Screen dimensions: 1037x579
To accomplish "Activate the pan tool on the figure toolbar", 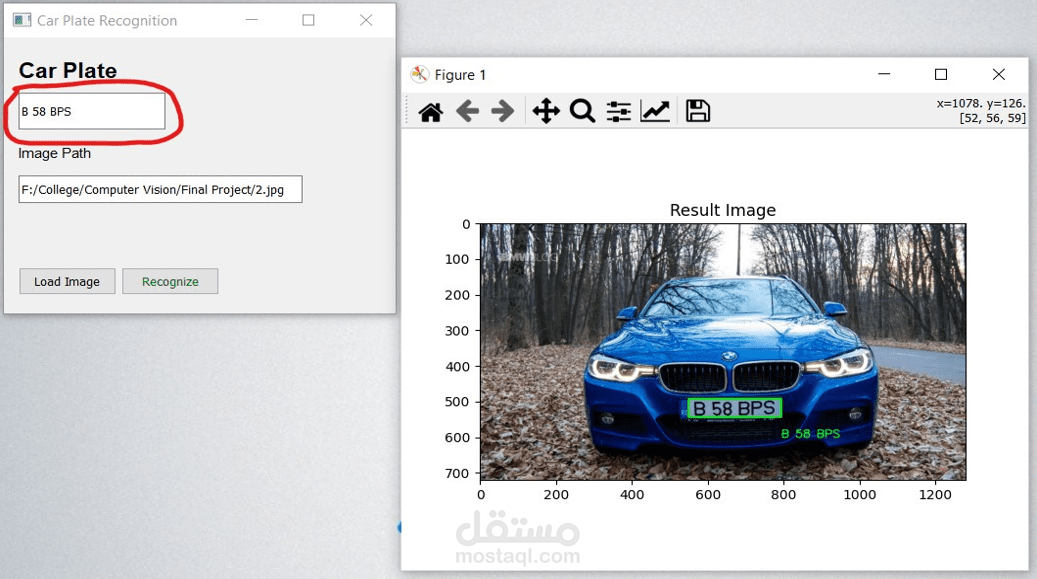I will click(545, 111).
